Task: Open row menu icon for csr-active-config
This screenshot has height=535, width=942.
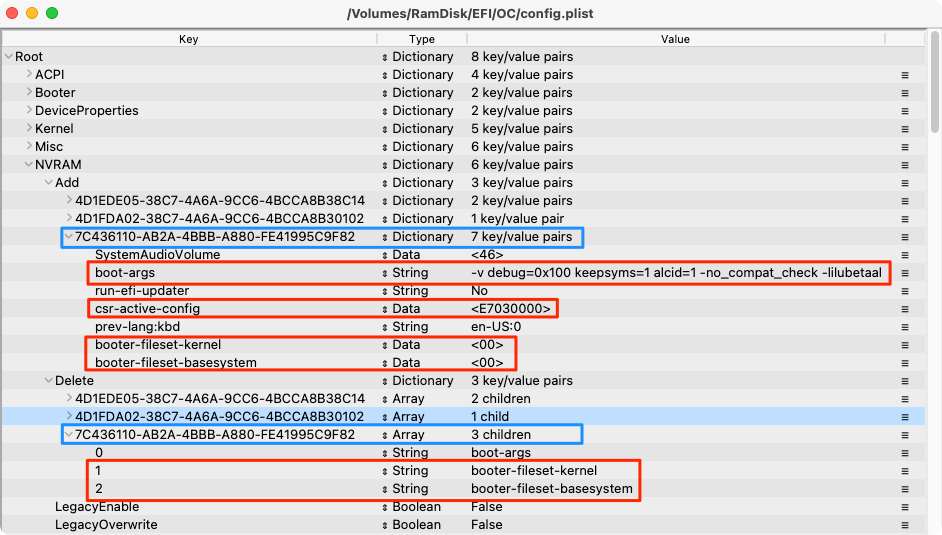Action: [905, 309]
